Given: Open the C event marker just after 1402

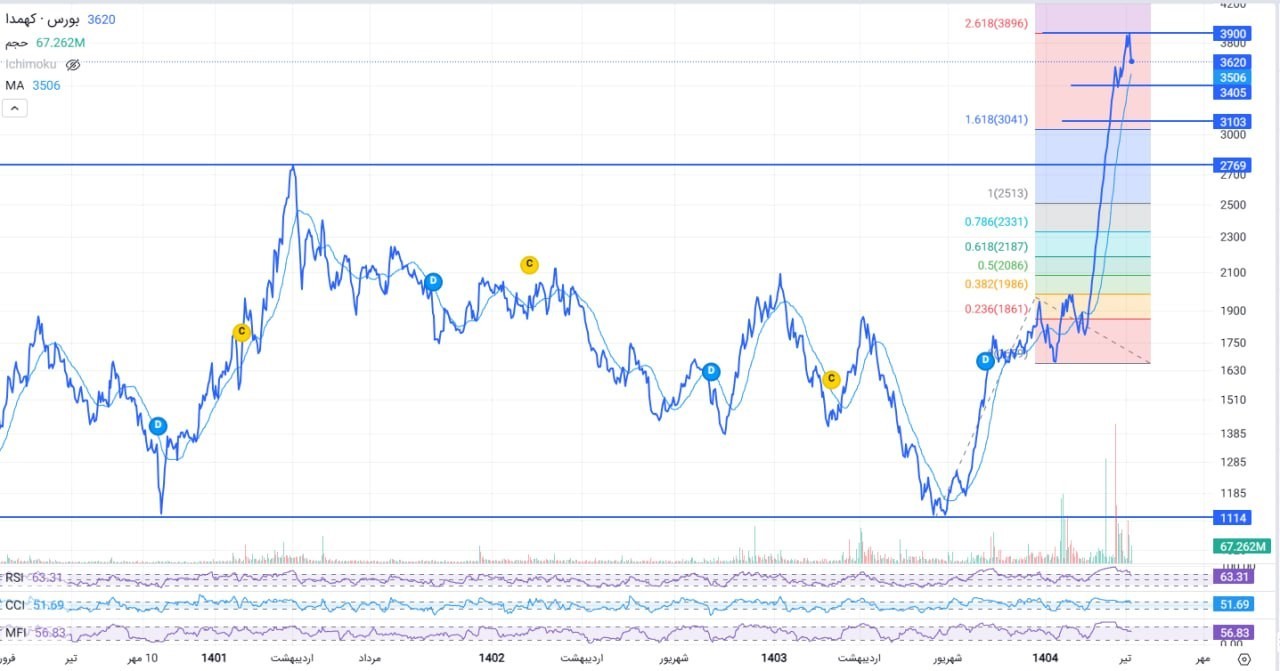Looking at the screenshot, I should point(529,265).
